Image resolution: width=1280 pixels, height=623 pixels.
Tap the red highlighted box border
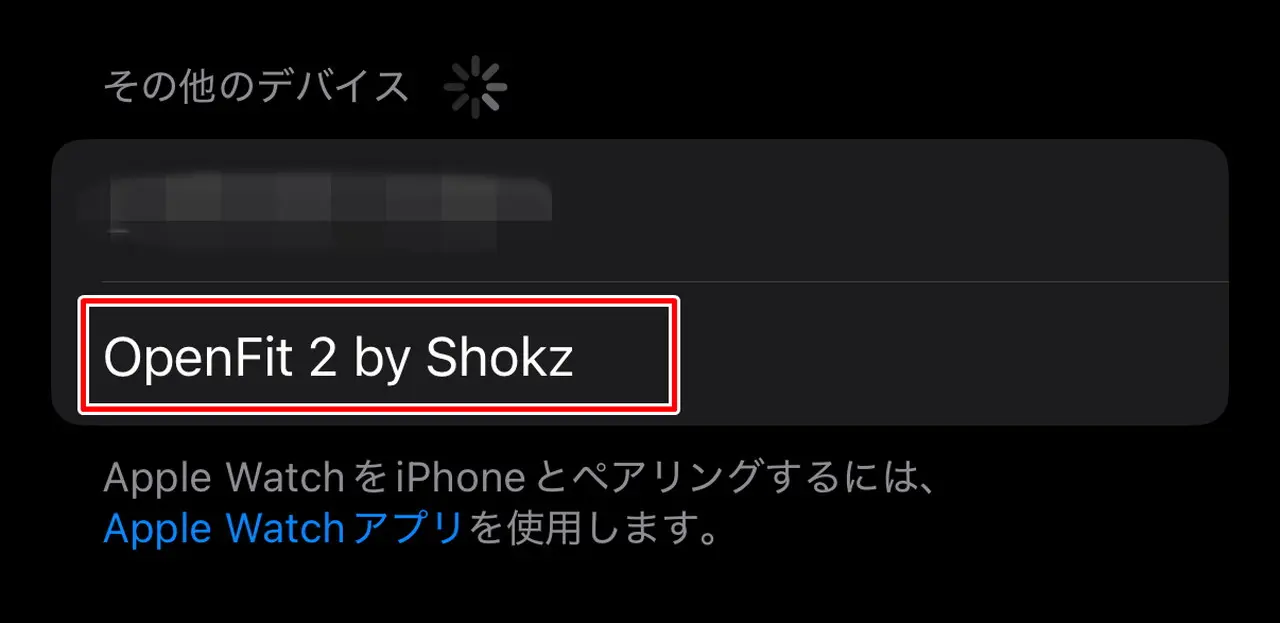click(380, 299)
